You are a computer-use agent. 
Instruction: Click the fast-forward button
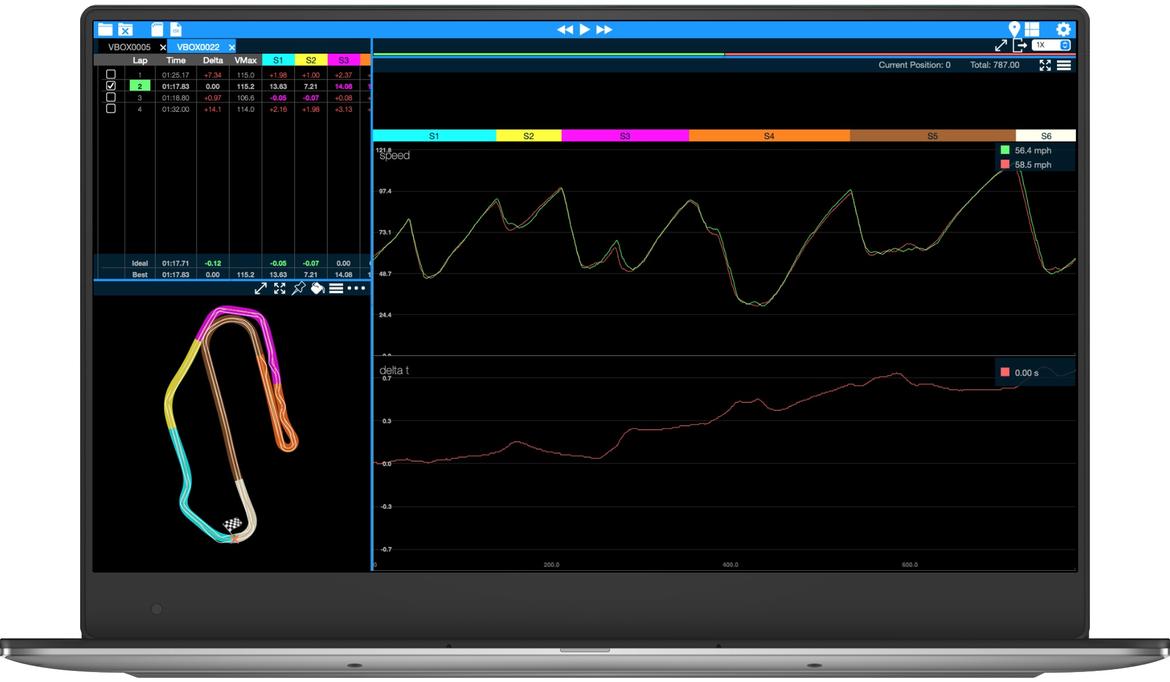604,30
